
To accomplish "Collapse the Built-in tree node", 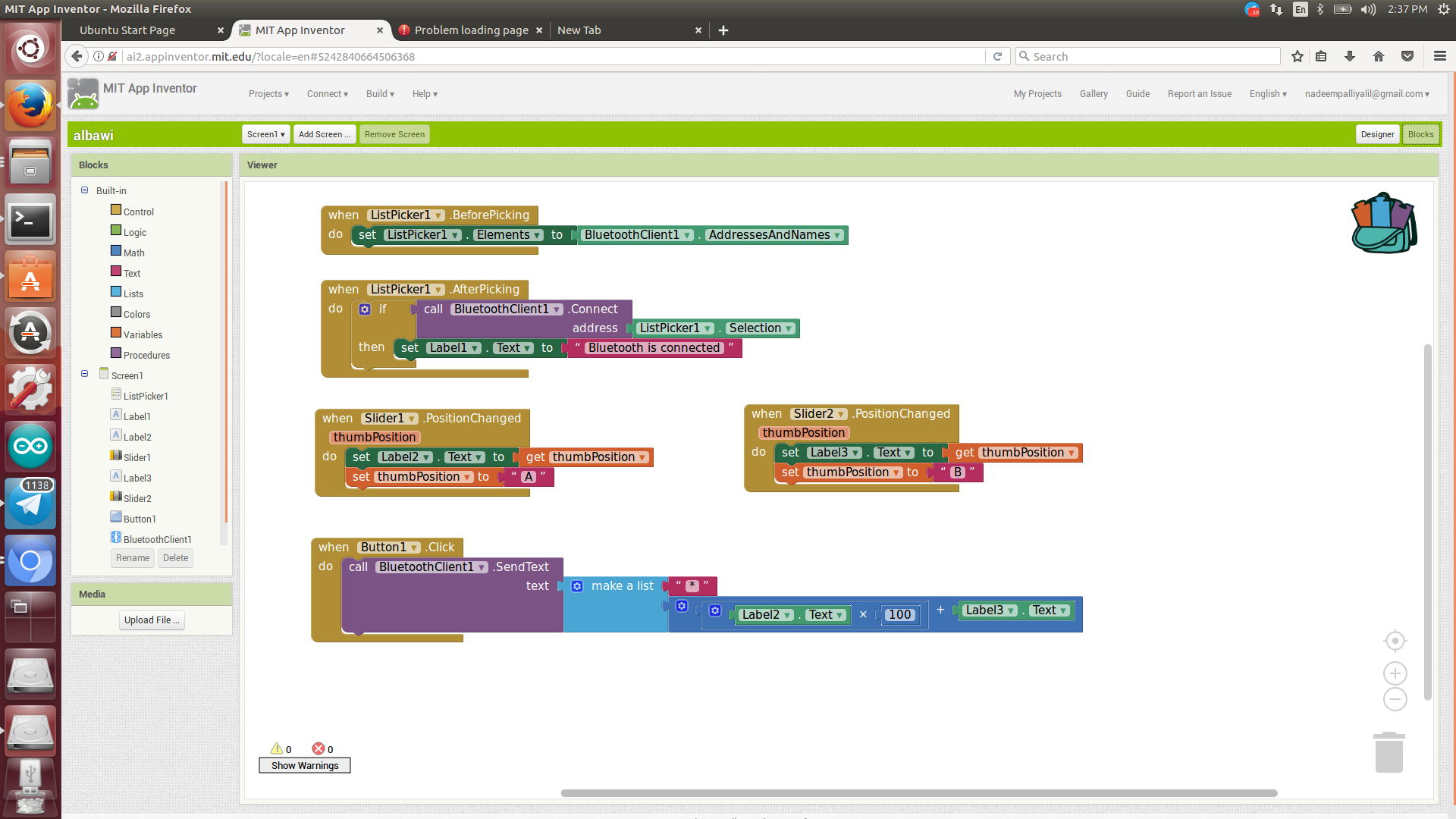I will pos(85,190).
